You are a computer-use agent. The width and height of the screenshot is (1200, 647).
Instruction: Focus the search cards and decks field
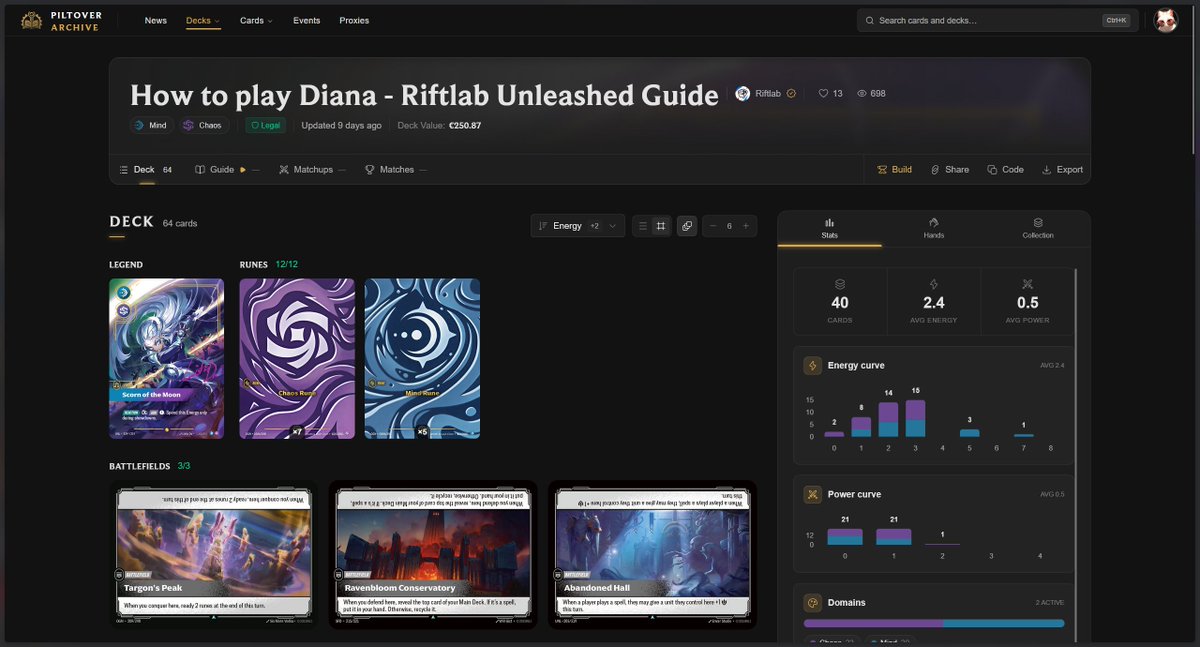(x=997, y=20)
